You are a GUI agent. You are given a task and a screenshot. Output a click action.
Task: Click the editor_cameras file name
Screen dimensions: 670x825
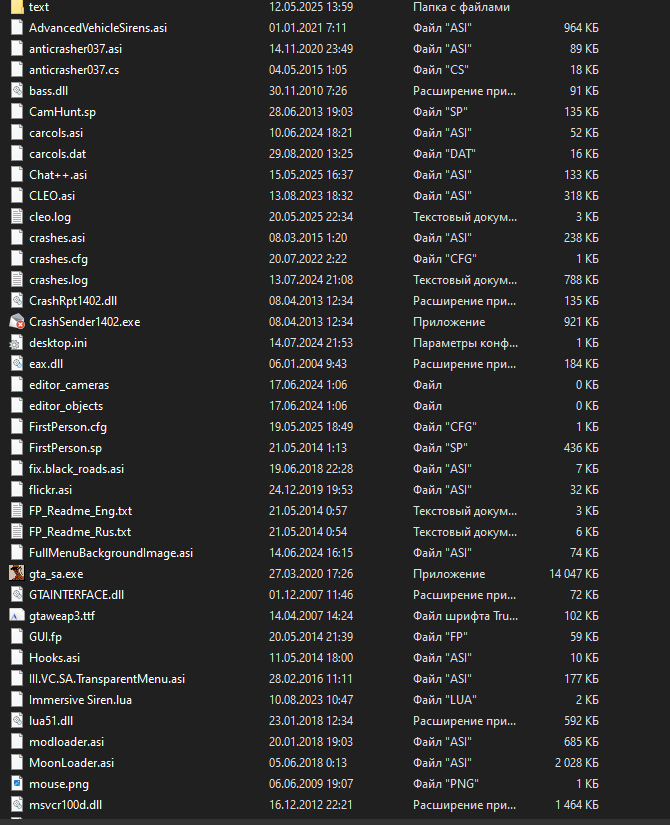[x=69, y=385]
